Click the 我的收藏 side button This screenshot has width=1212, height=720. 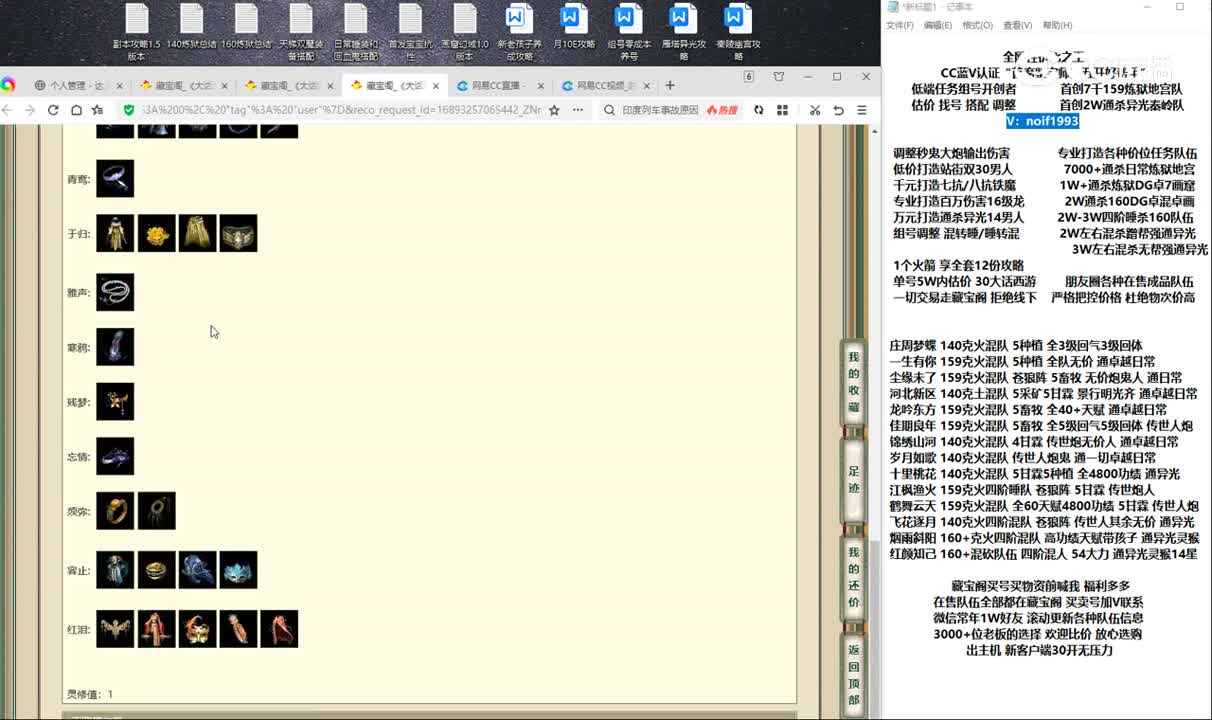tap(853, 382)
